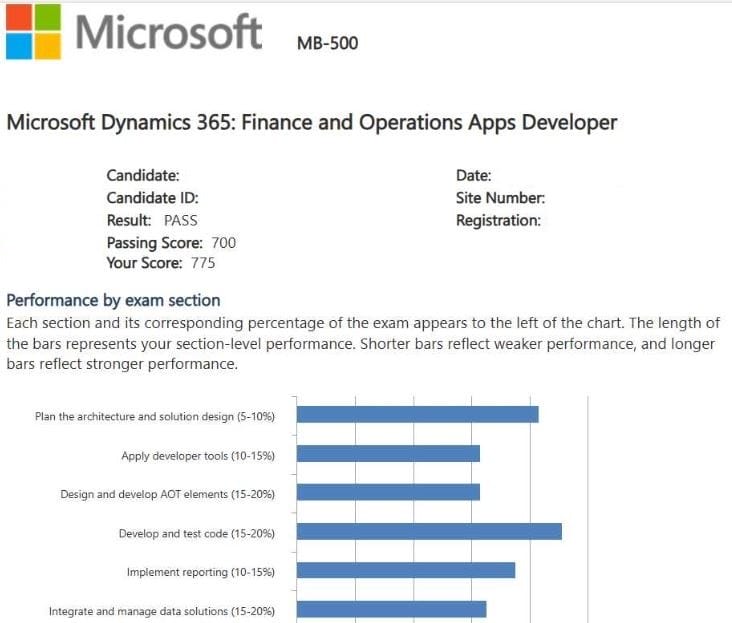Click the Finance and Operations Apps Developer title

(x=311, y=123)
